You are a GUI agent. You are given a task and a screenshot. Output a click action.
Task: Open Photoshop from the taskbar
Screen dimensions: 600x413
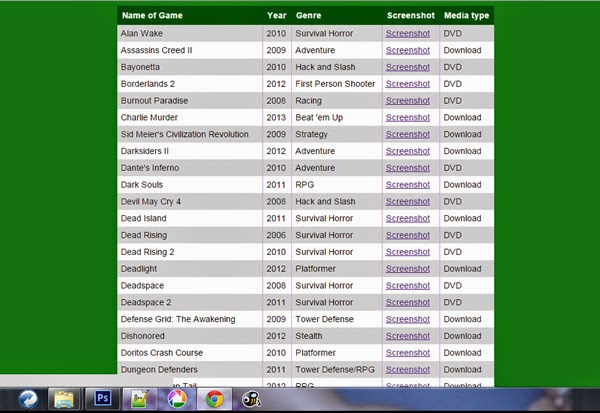102,398
